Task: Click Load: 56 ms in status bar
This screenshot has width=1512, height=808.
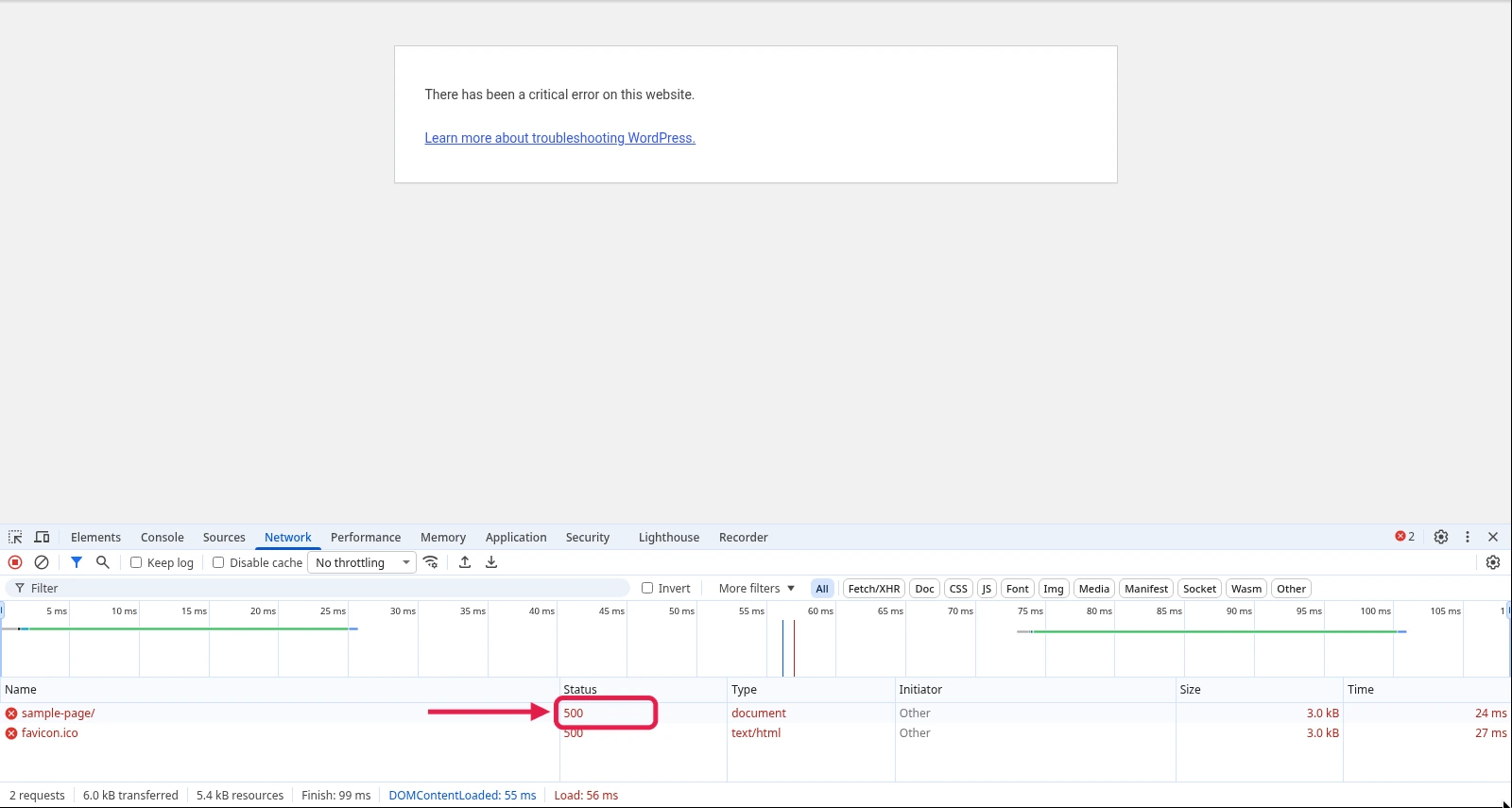Action: (586, 796)
